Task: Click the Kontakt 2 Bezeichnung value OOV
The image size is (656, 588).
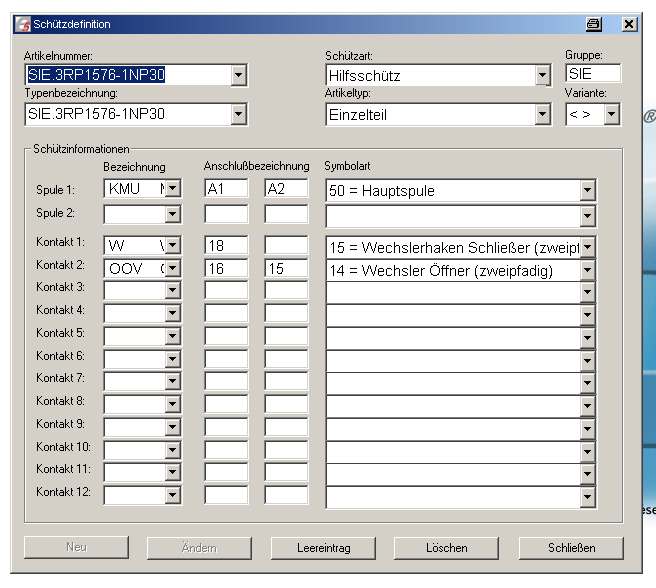Action: [x=126, y=269]
